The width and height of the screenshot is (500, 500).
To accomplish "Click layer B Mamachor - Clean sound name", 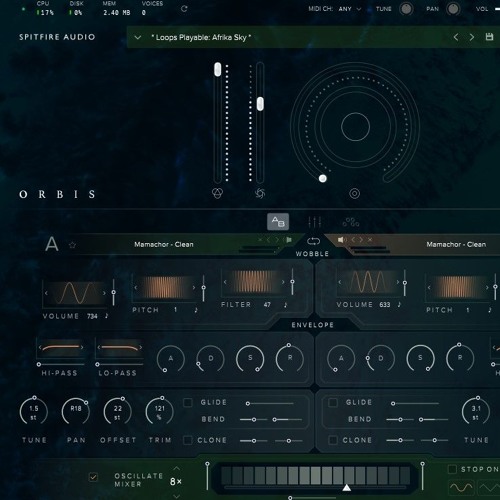I will (x=456, y=244).
